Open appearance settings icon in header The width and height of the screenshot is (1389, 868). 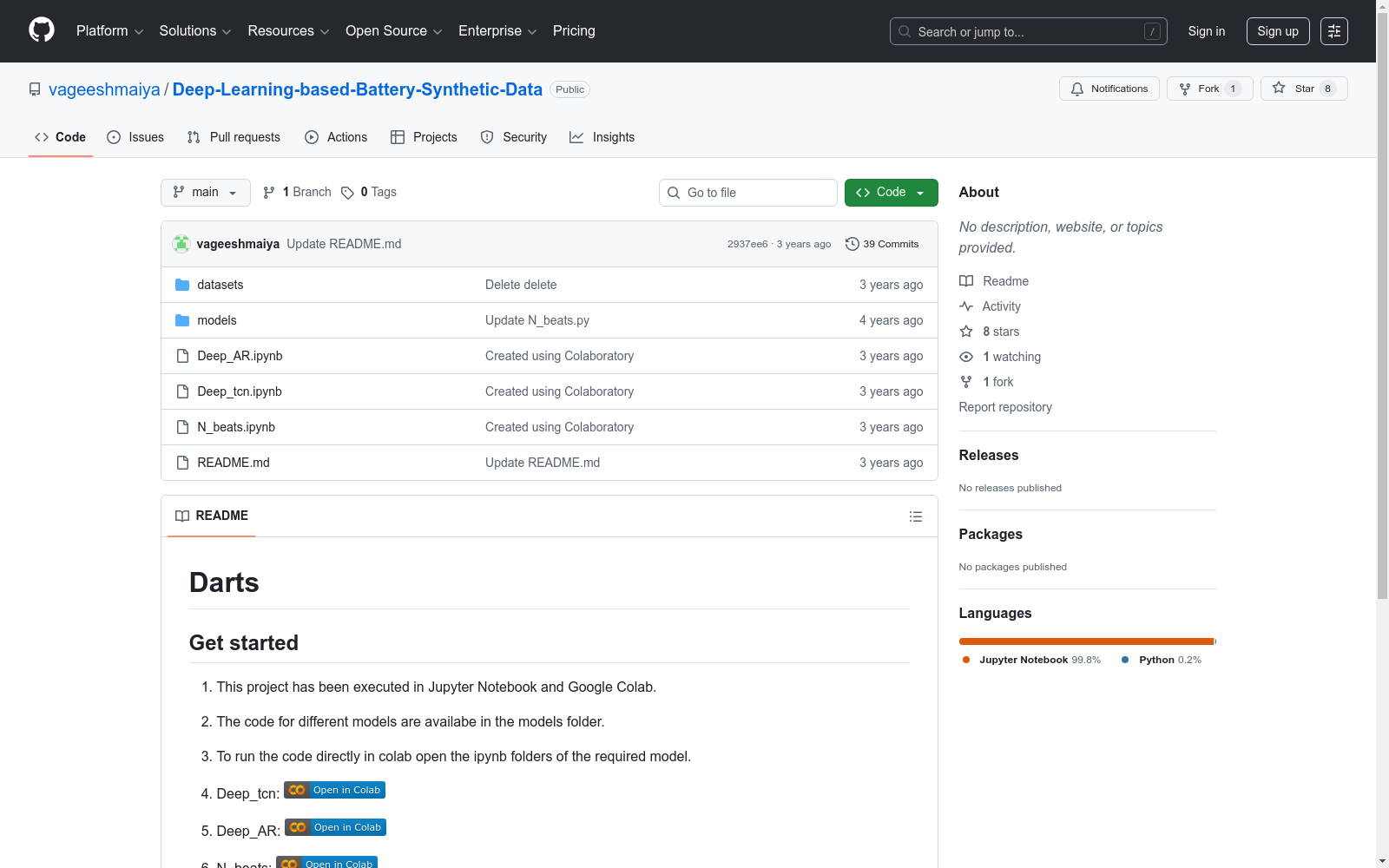(x=1334, y=31)
